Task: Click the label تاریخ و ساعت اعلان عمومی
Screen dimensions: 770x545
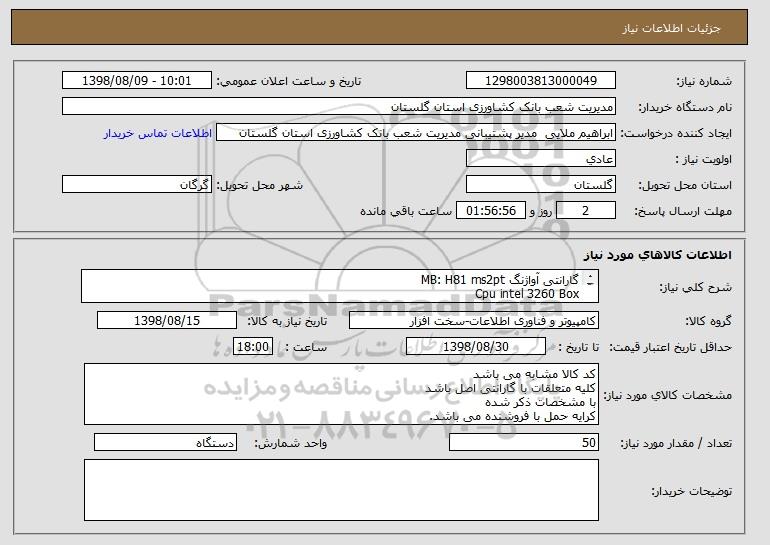Action: pos(289,81)
